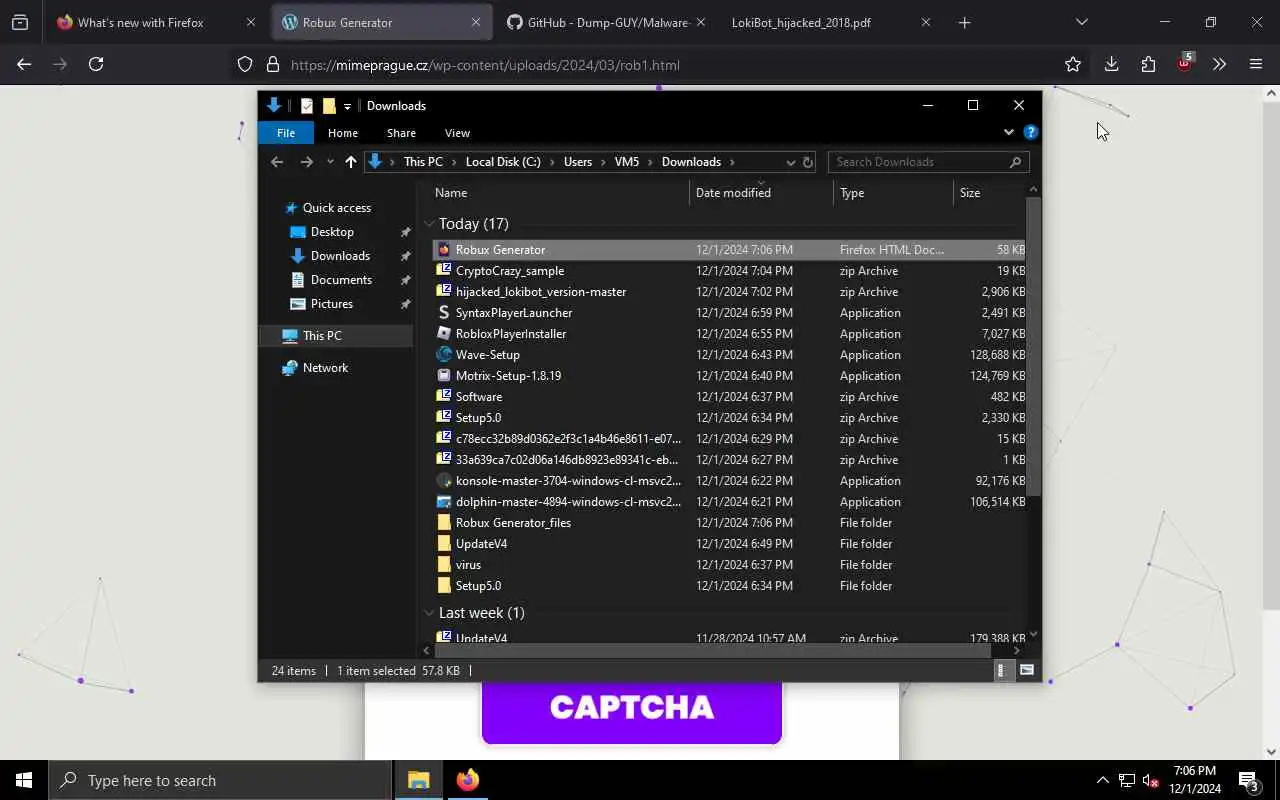Open the Home ribbon tab
The width and height of the screenshot is (1280, 800).
[343, 133]
